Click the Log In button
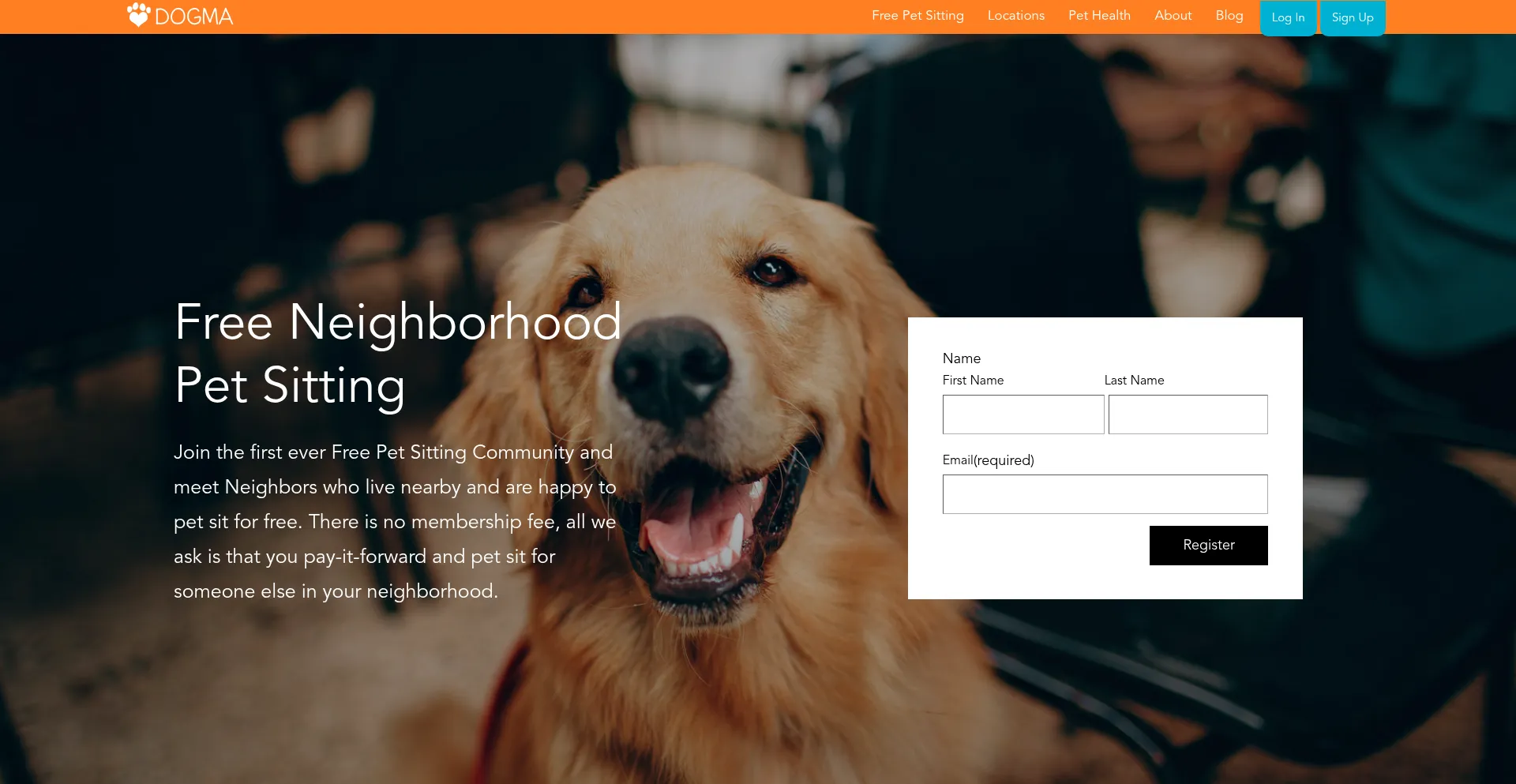 click(1288, 17)
